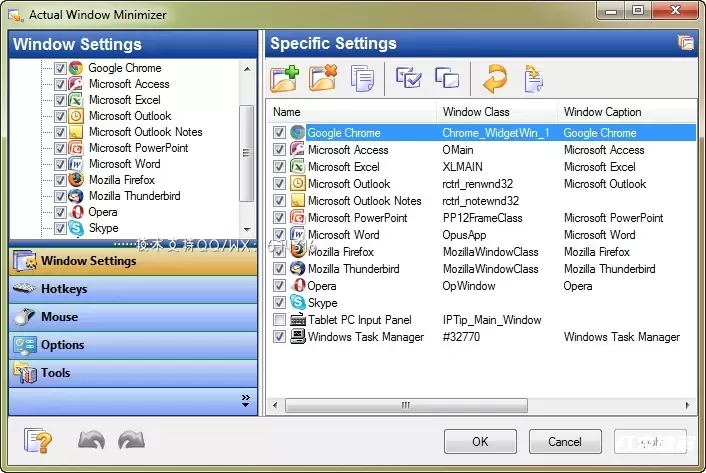Click the list scroll left arrow
706x473 pixels.
pyautogui.click(x=275, y=405)
